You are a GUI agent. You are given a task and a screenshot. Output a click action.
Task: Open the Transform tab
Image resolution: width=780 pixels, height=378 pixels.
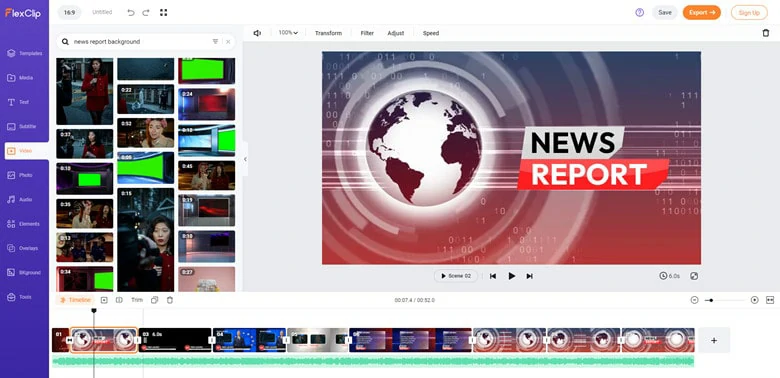click(x=328, y=33)
